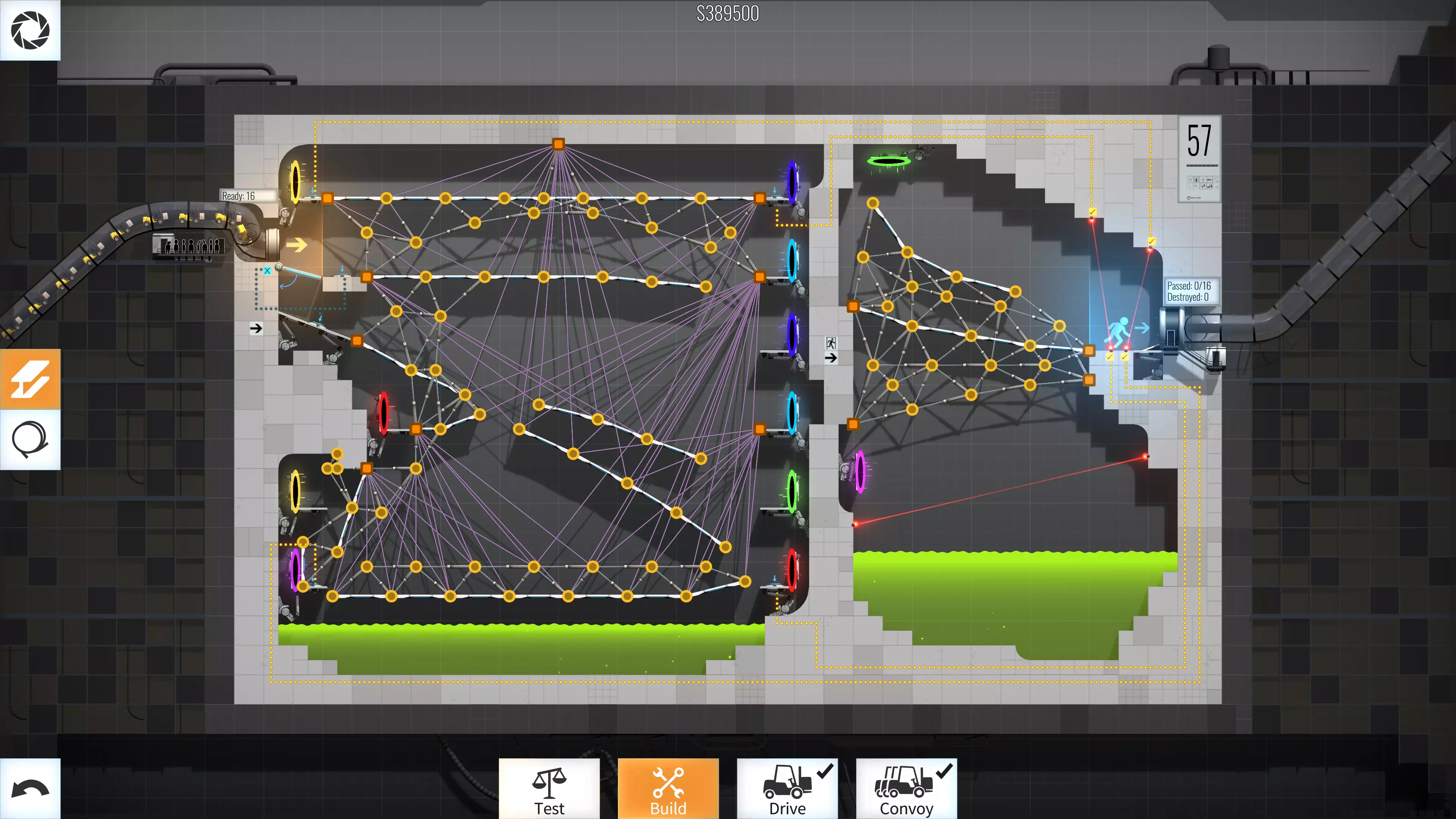Click the Build mode tab
Screen dimensions: 1456x819
pyautogui.click(x=668, y=789)
